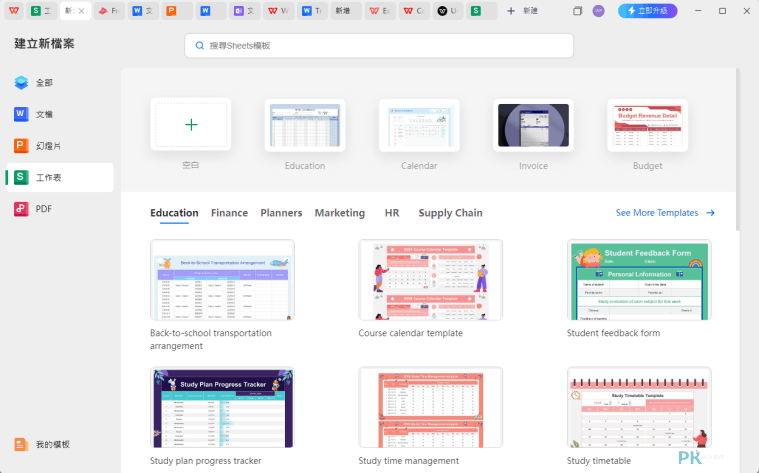Open the purple user avatar
The height and width of the screenshot is (473, 759).
point(599,11)
